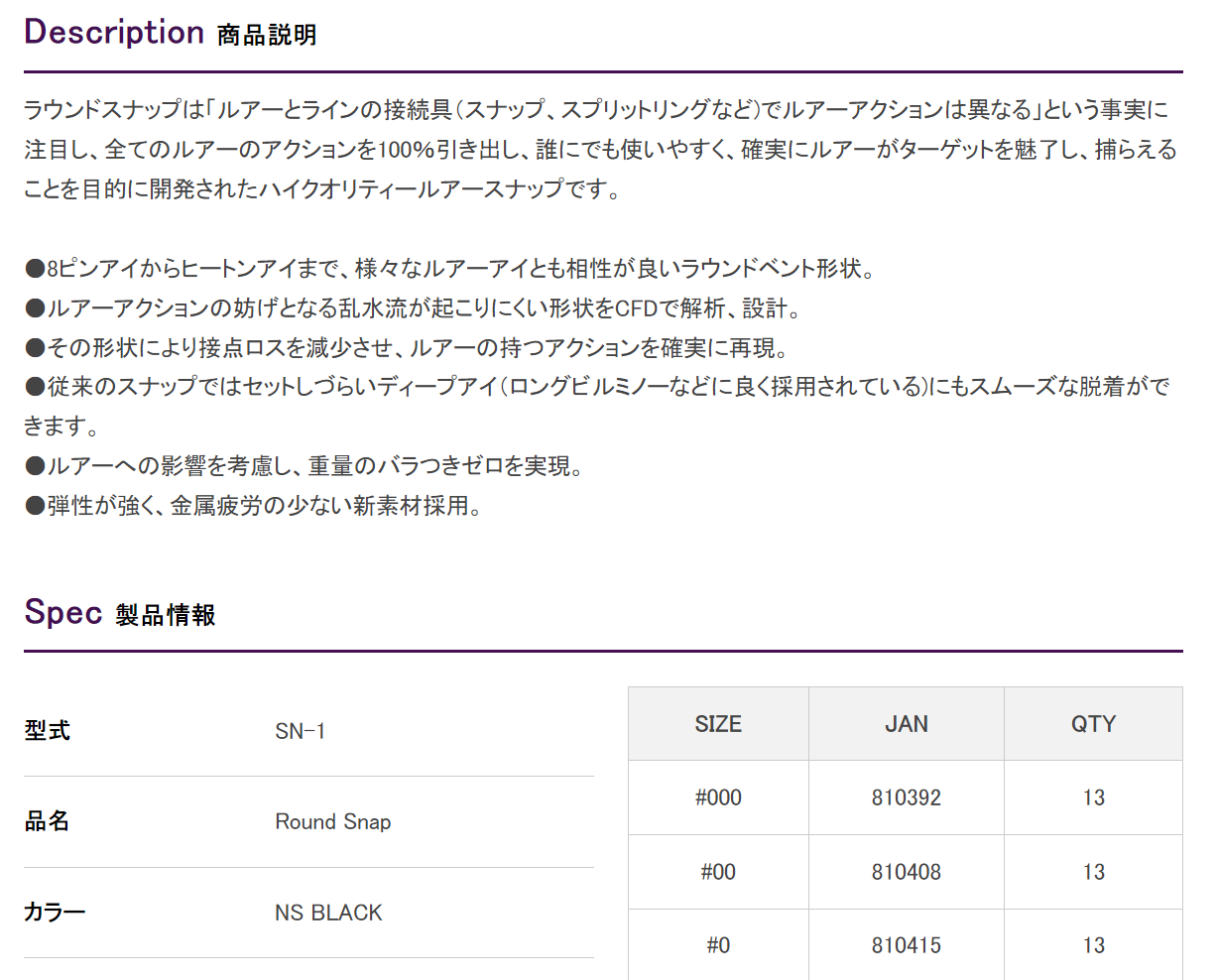Click the Description 商品説明 heading
The height and width of the screenshot is (980, 1218).
[x=170, y=32]
